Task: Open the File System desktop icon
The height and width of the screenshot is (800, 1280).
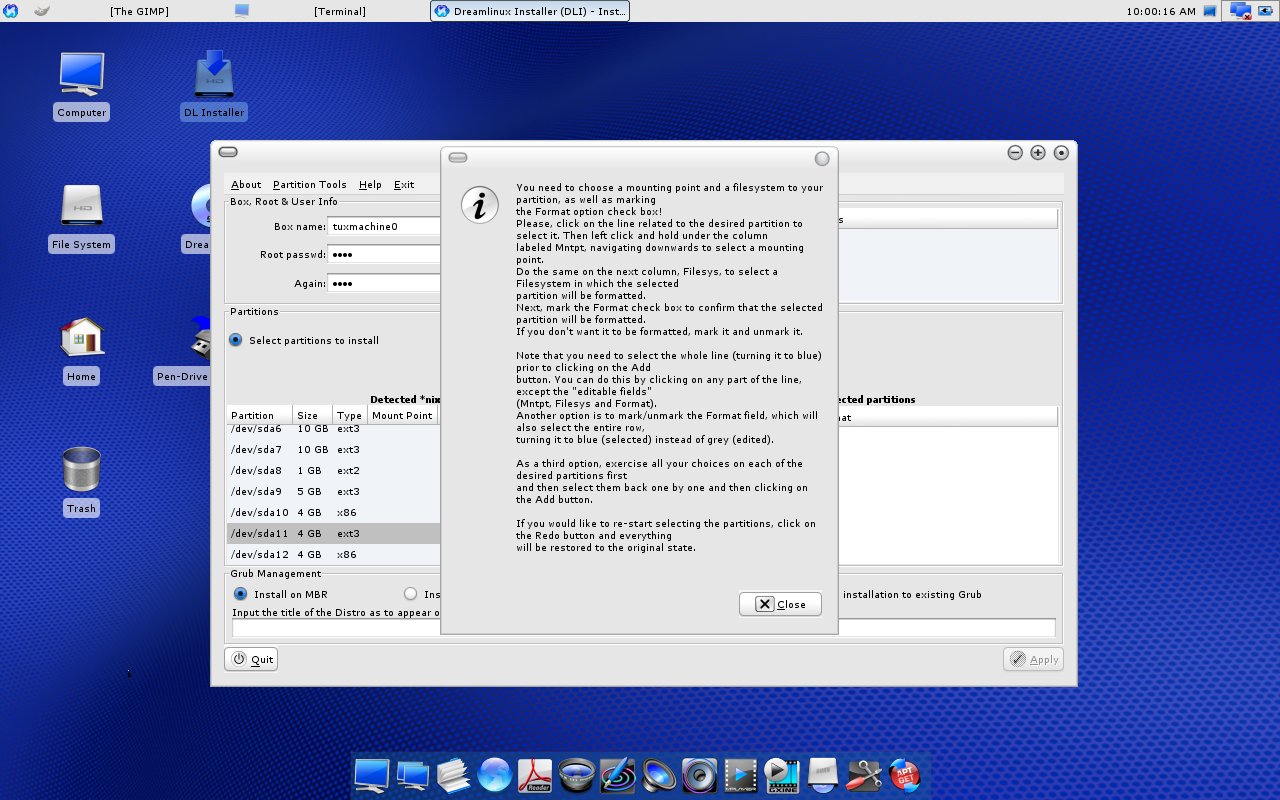Action: [x=81, y=217]
